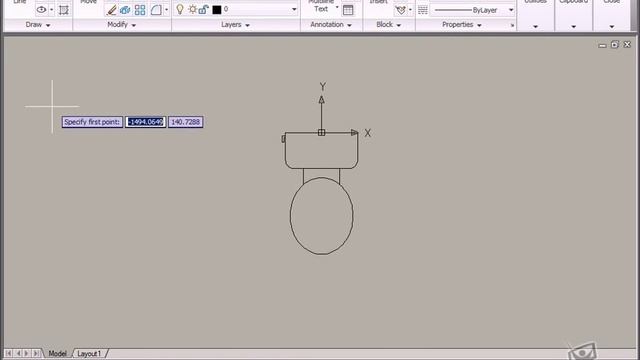This screenshot has width=640, height=360.
Task: Click the black layer color swatch
Action: coord(217,10)
